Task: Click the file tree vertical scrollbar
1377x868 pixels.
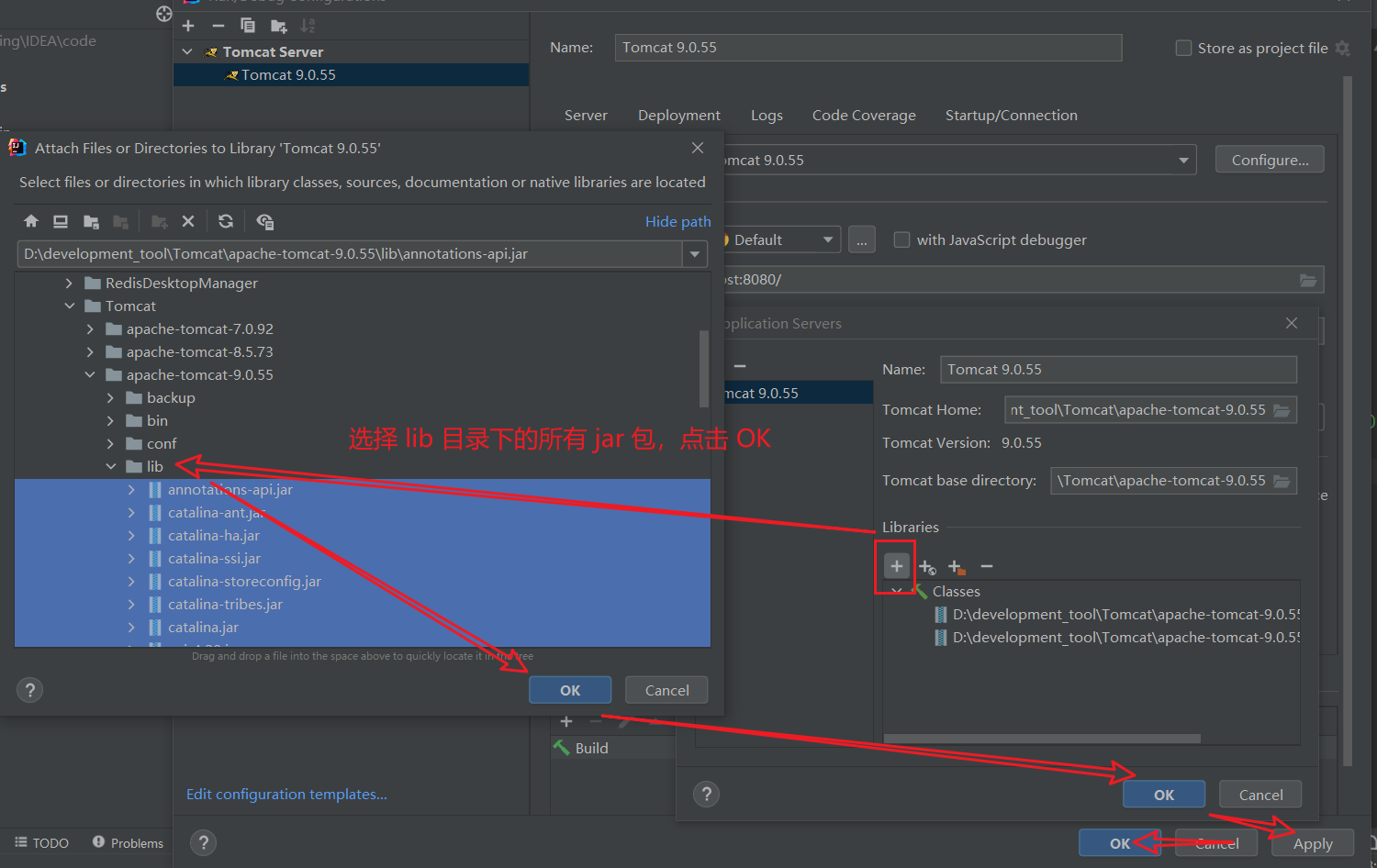Action: (704, 369)
